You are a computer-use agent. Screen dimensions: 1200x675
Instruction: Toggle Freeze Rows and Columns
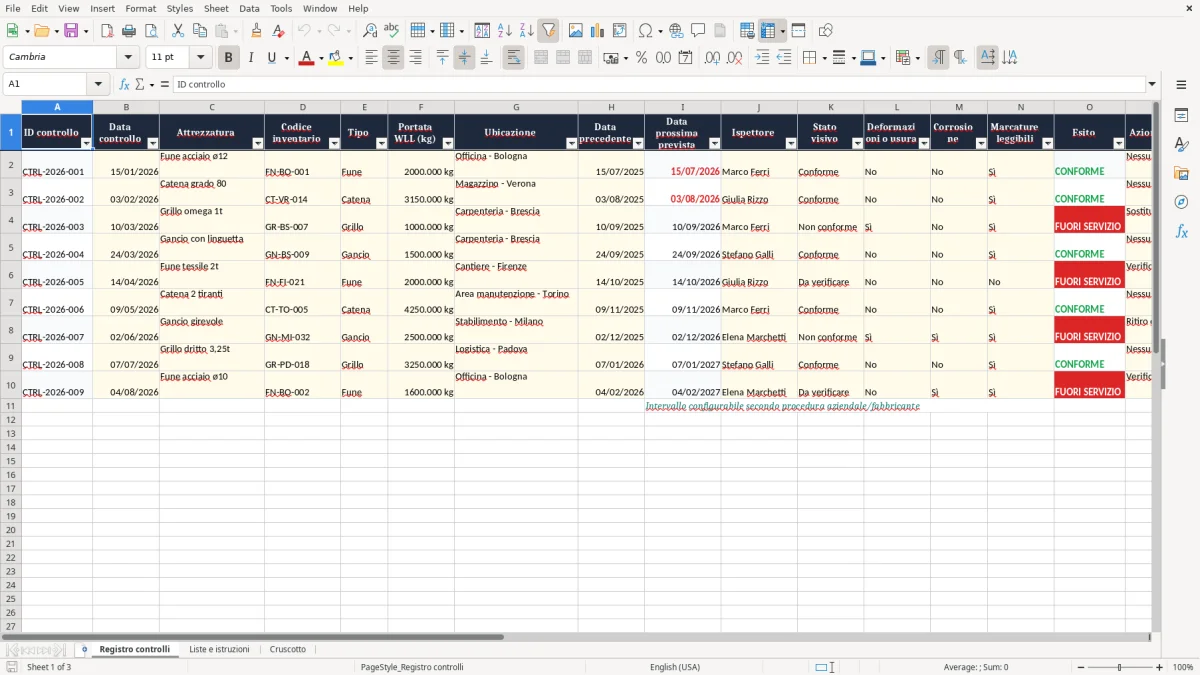pyautogui.click(x=768, y=31)
